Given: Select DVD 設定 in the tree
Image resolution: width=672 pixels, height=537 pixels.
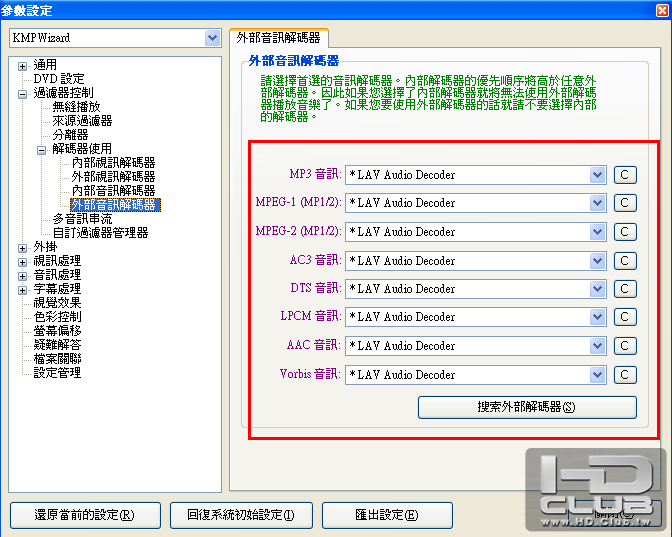Looking at the screenshot, I should 59,79.
